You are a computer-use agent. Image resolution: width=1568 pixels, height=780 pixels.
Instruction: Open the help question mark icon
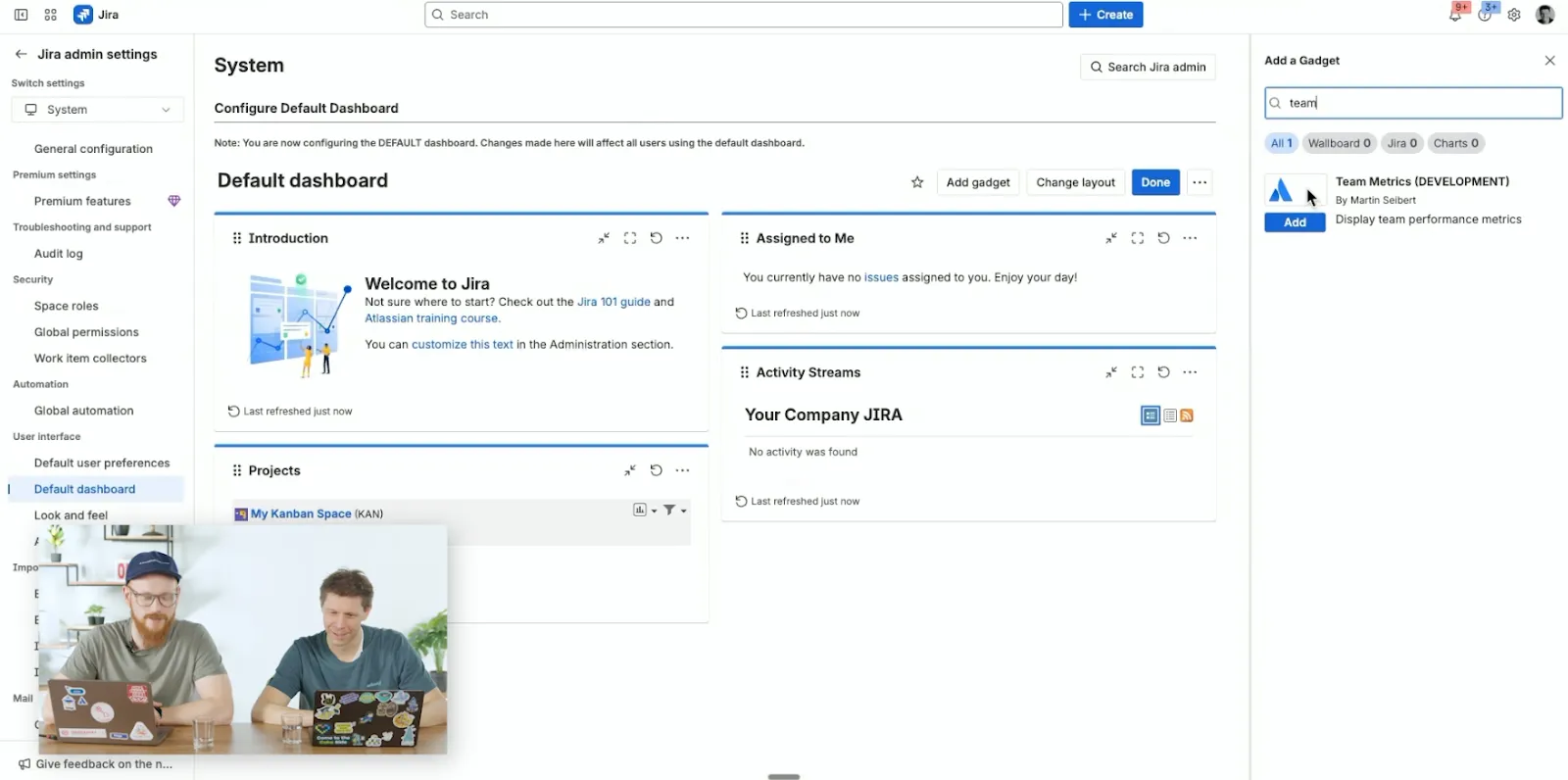pyautogui.click(x=1485, y=15)
